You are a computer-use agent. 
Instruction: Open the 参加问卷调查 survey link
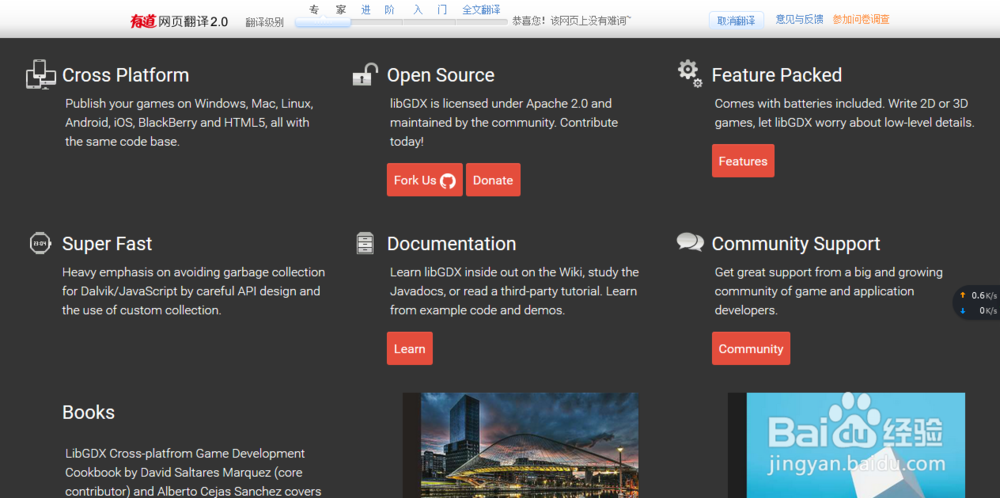tap(860, 19)
